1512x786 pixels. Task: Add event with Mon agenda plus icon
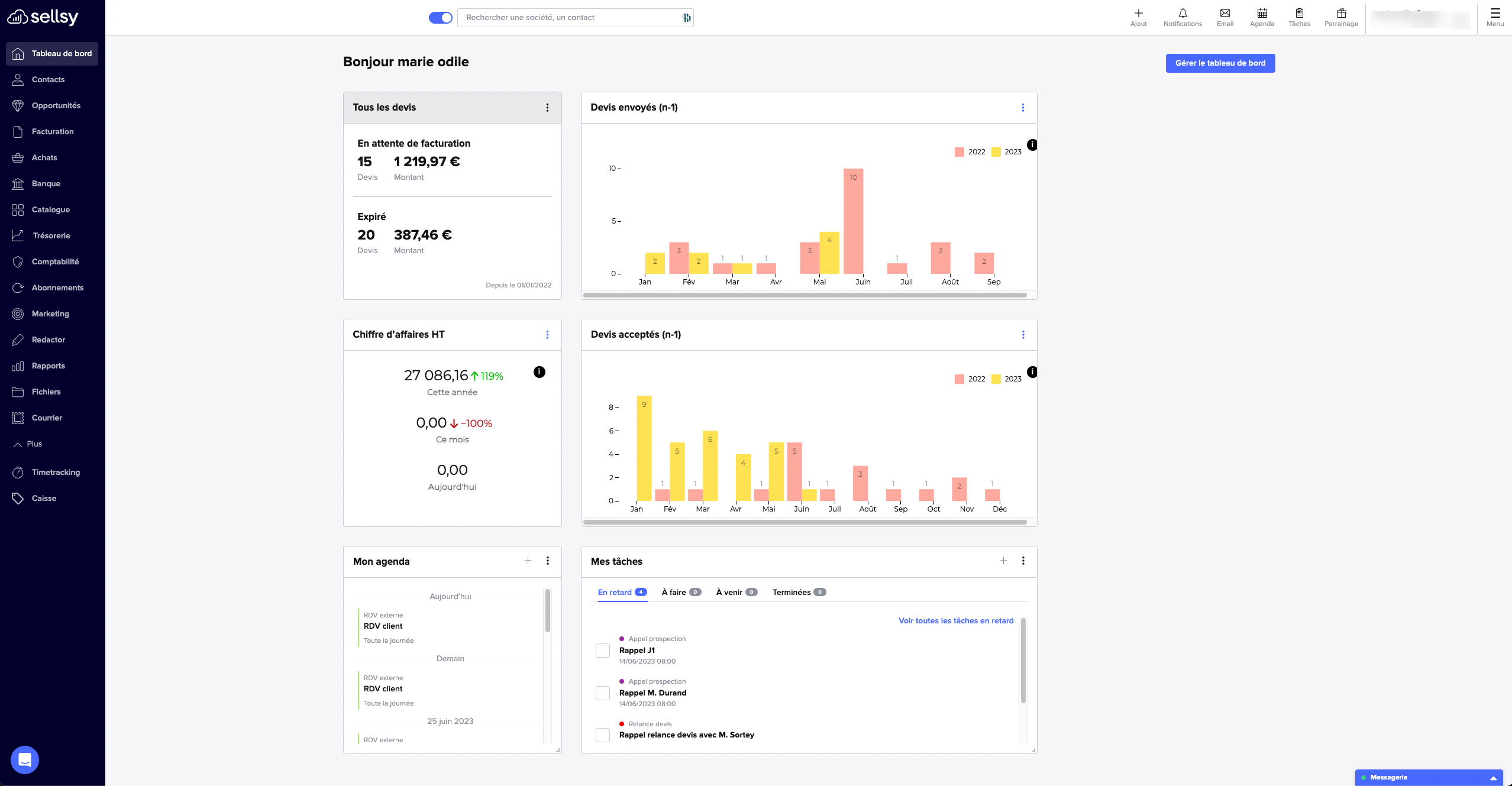coord(528,561)
